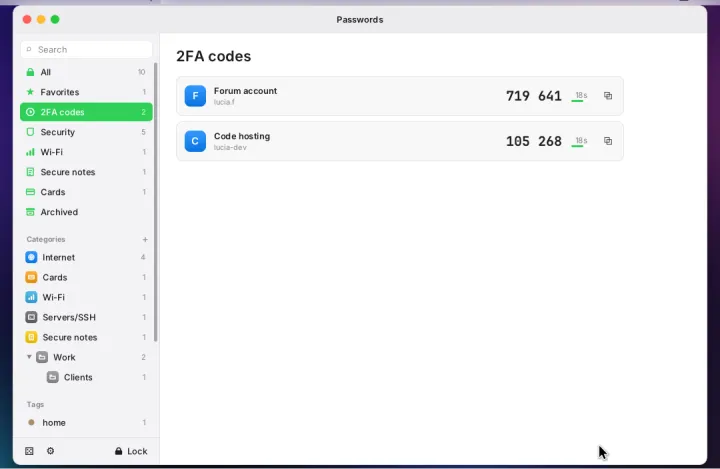Open the green Cards section
Image resolution: width=720 pixels, height=469 pixels.
tap(86, 192)
